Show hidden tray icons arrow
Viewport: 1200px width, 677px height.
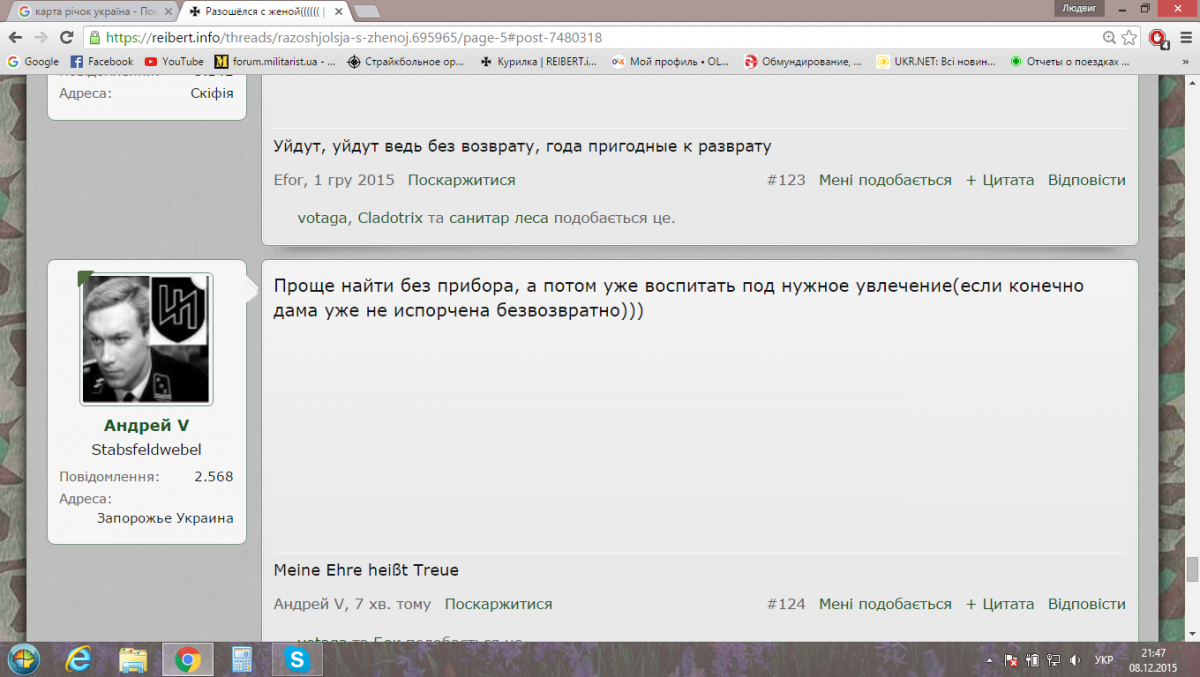990,660
